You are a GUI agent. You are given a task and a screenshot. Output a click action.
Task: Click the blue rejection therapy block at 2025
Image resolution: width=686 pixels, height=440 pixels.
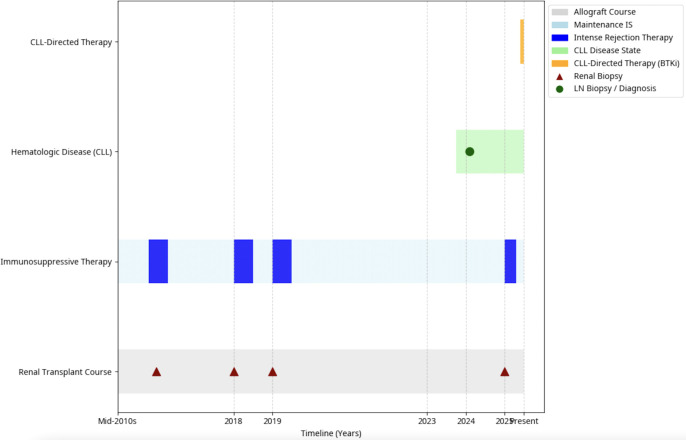point(510,262)
